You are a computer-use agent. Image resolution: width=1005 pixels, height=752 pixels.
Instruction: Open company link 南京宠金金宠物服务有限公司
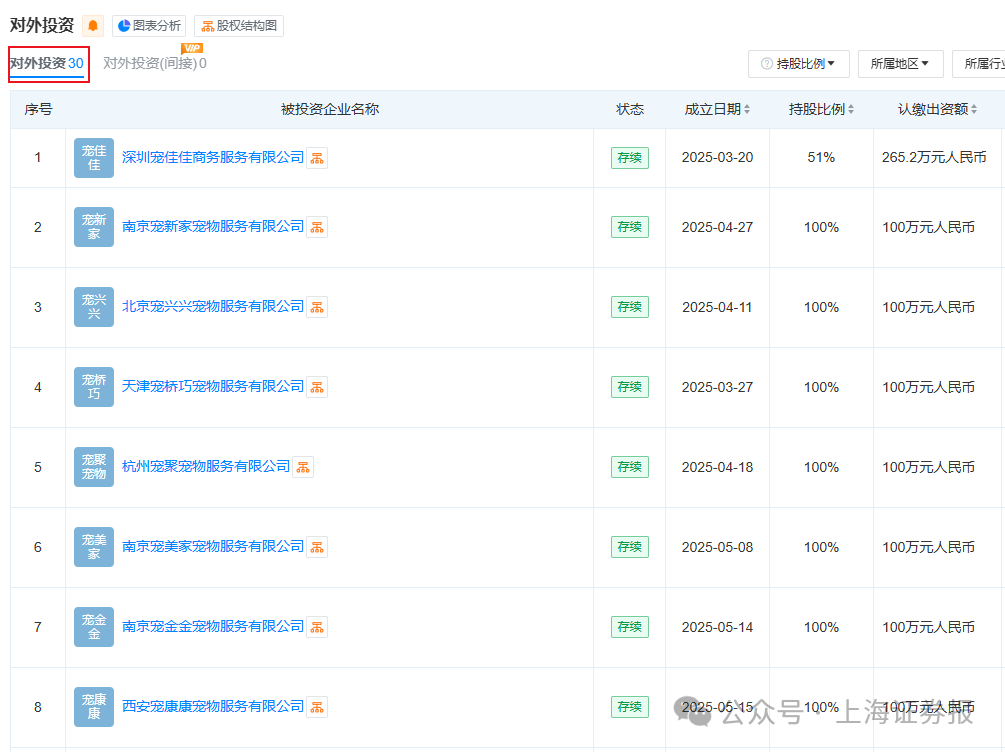(x=212, y=627)
